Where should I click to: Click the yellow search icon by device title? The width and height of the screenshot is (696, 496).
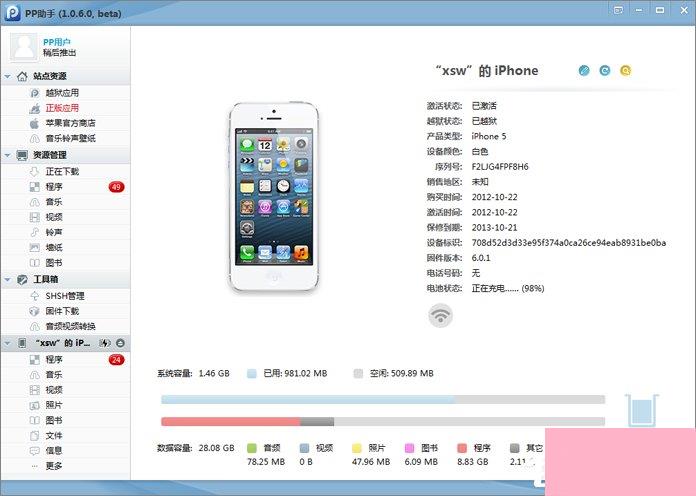[625, 70]
